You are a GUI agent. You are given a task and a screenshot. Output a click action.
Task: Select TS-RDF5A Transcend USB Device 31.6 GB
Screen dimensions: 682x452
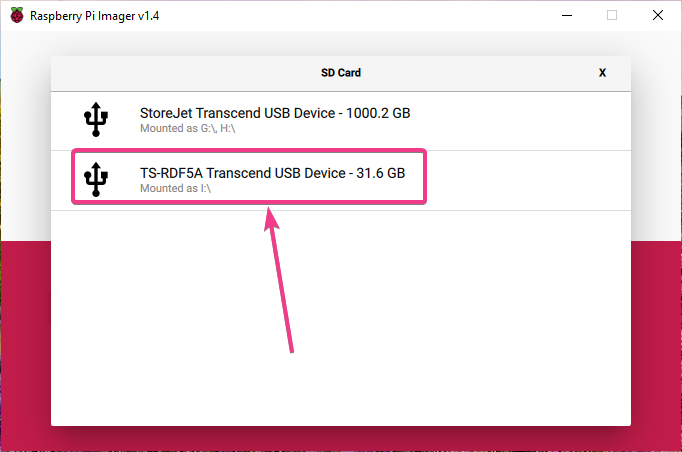272,173
